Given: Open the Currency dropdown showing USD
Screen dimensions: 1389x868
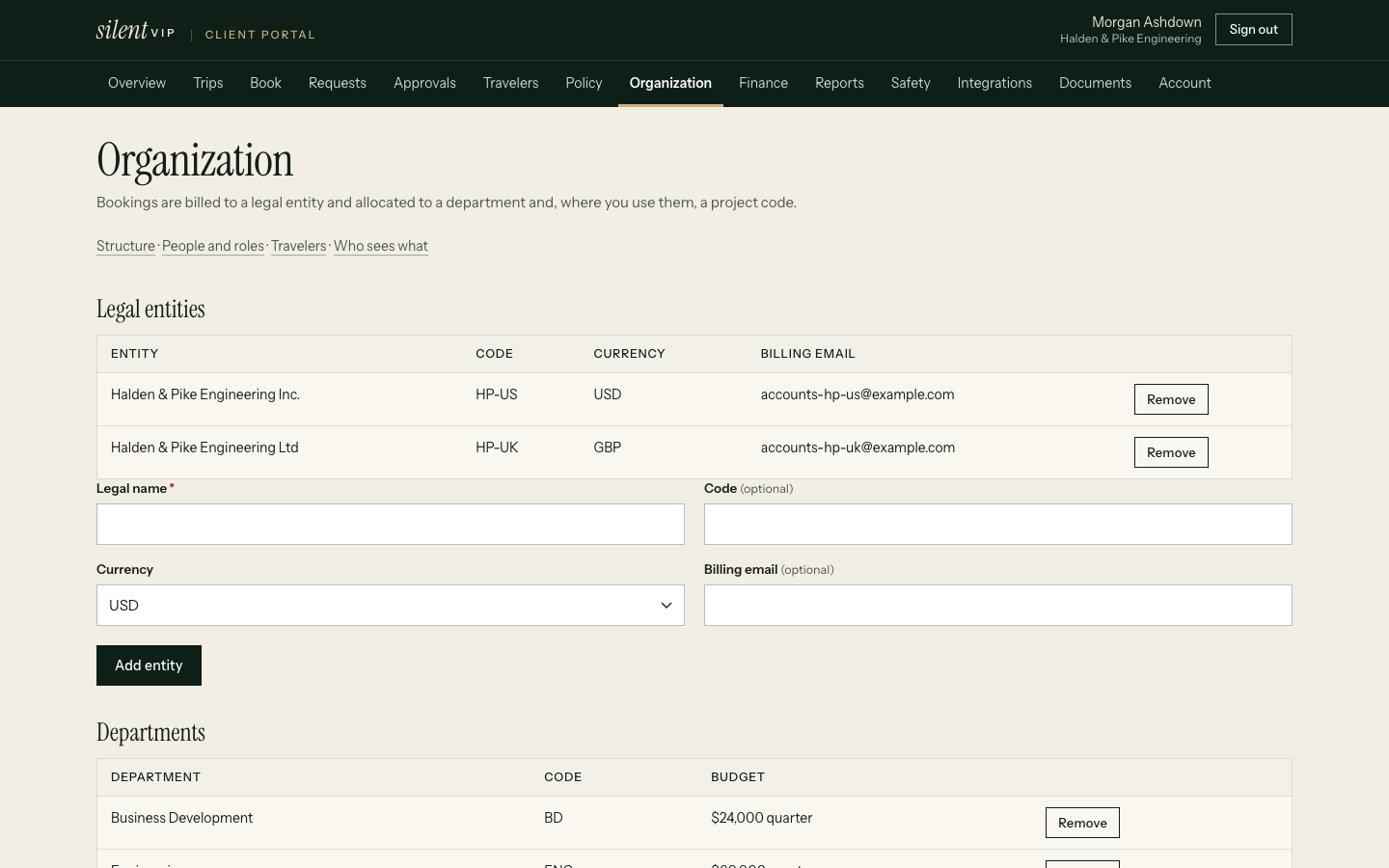Looking at the screenshot, I should click(391, 606).
